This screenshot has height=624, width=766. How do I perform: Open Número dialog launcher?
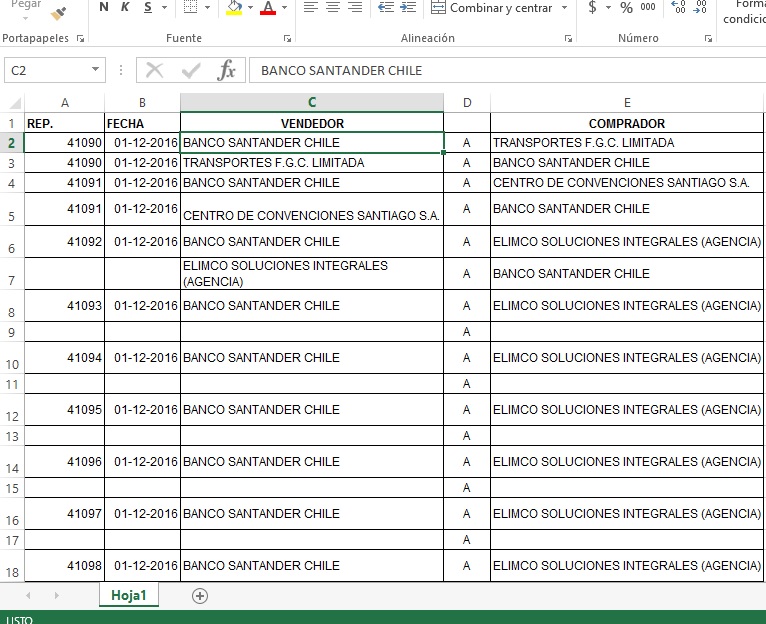708,38
